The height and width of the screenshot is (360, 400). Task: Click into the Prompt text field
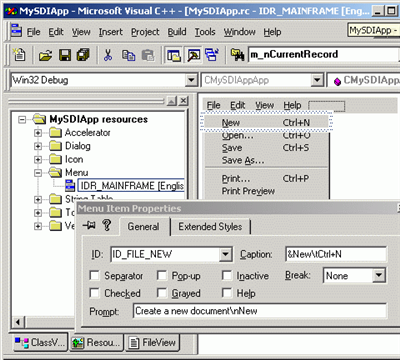(x=260, y=311)
